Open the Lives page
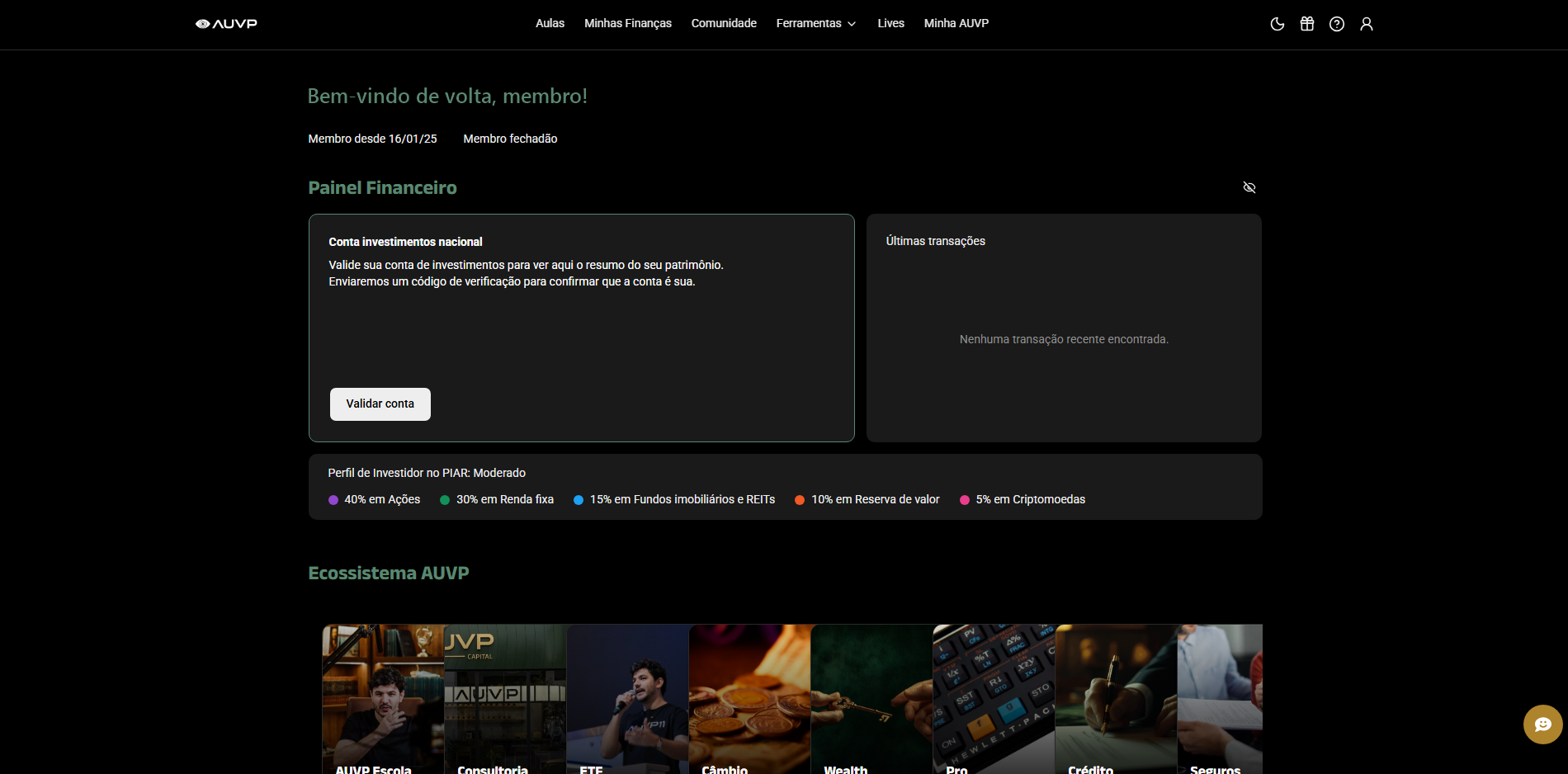 (x=890, y=23)
